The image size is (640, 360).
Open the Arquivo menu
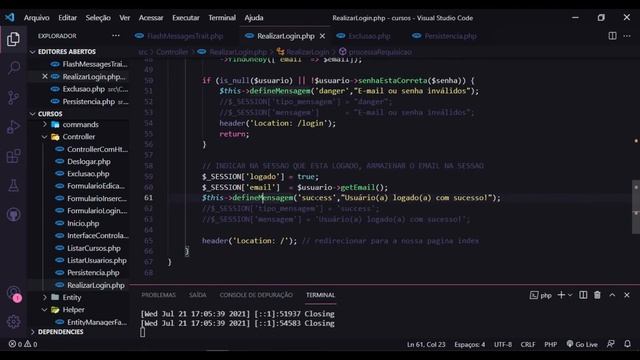36,18
